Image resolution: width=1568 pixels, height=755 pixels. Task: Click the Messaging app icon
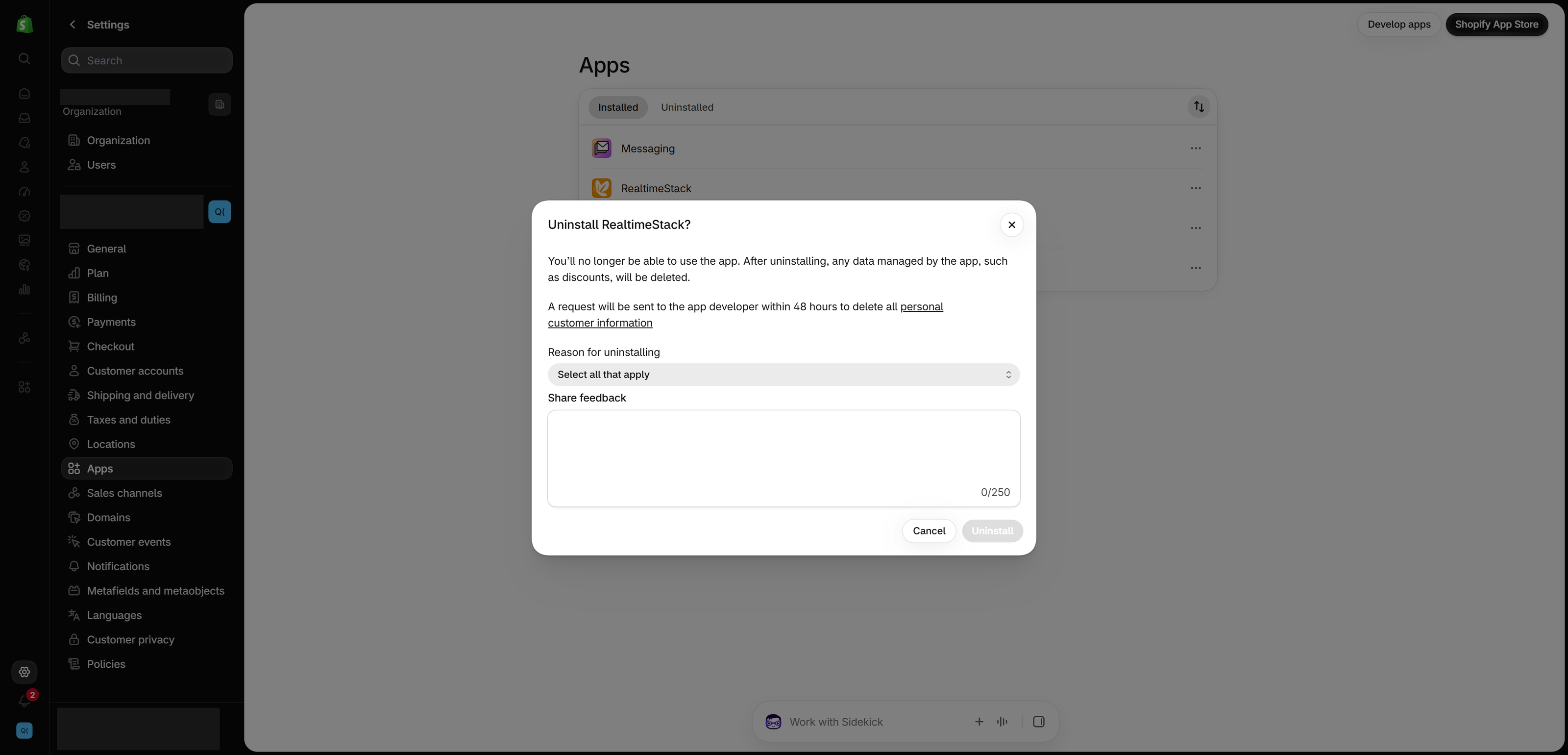click(601, 148)
